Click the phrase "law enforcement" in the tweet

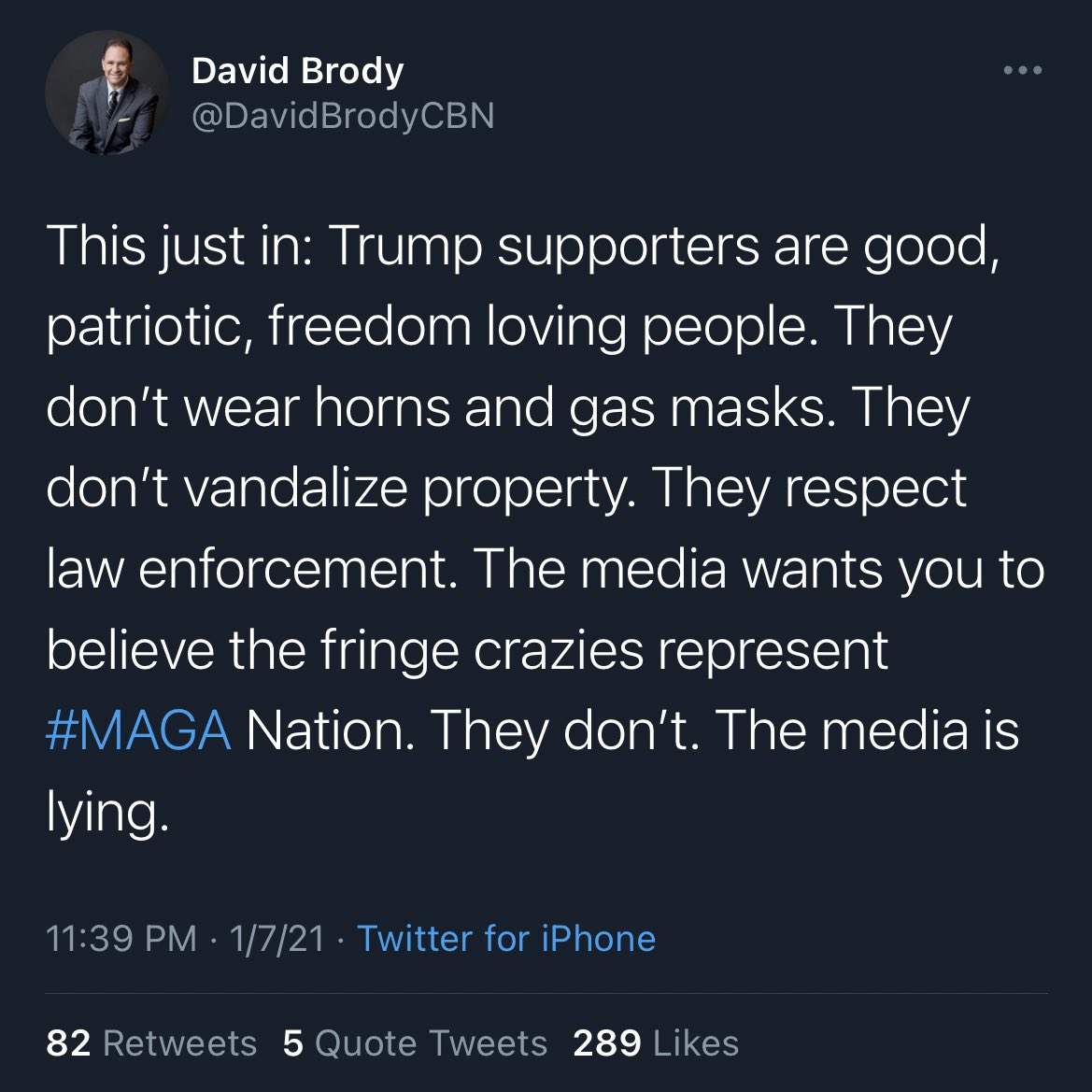click(250, 569)
